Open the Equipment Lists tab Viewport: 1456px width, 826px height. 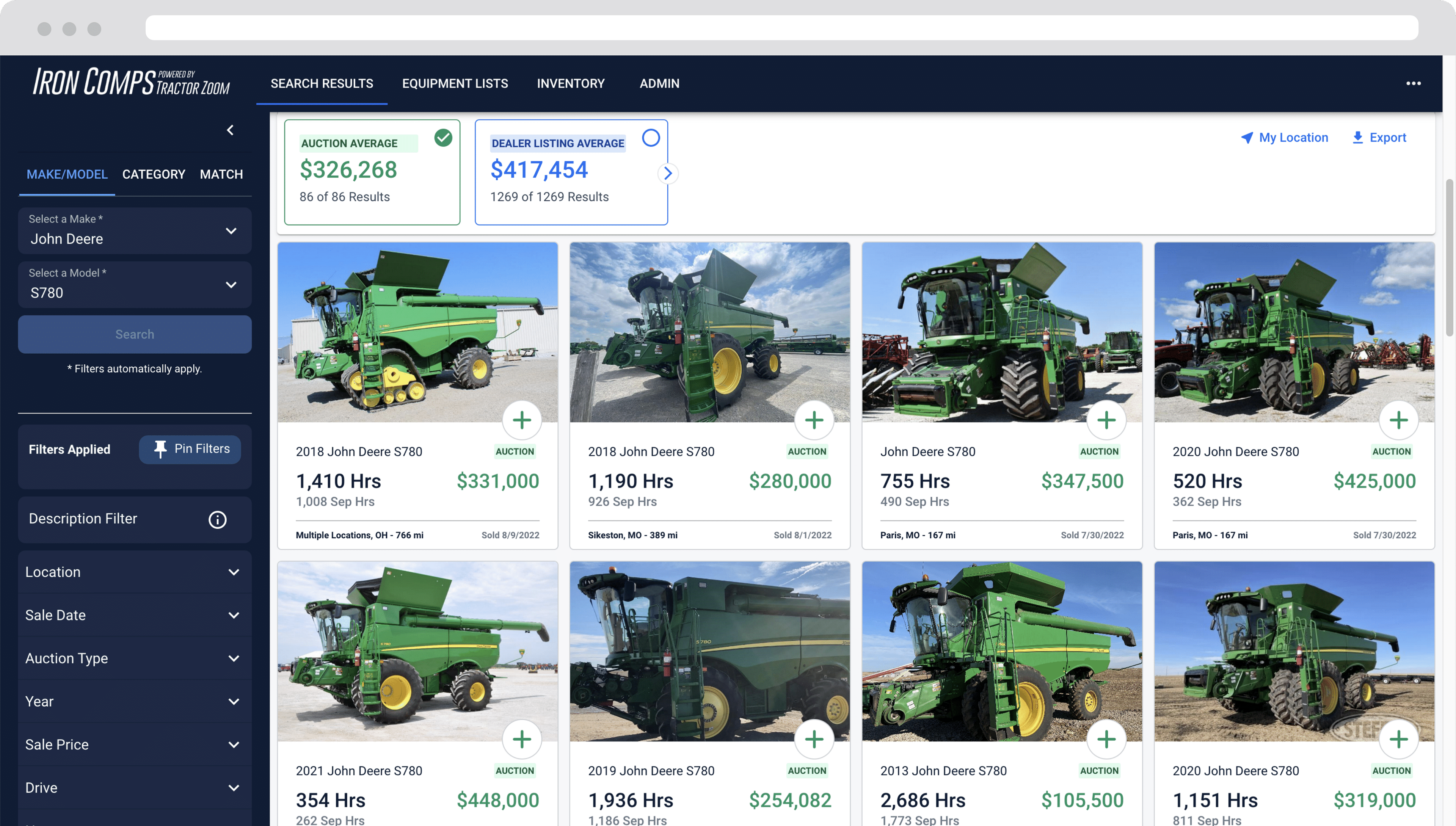pos(455,83)
